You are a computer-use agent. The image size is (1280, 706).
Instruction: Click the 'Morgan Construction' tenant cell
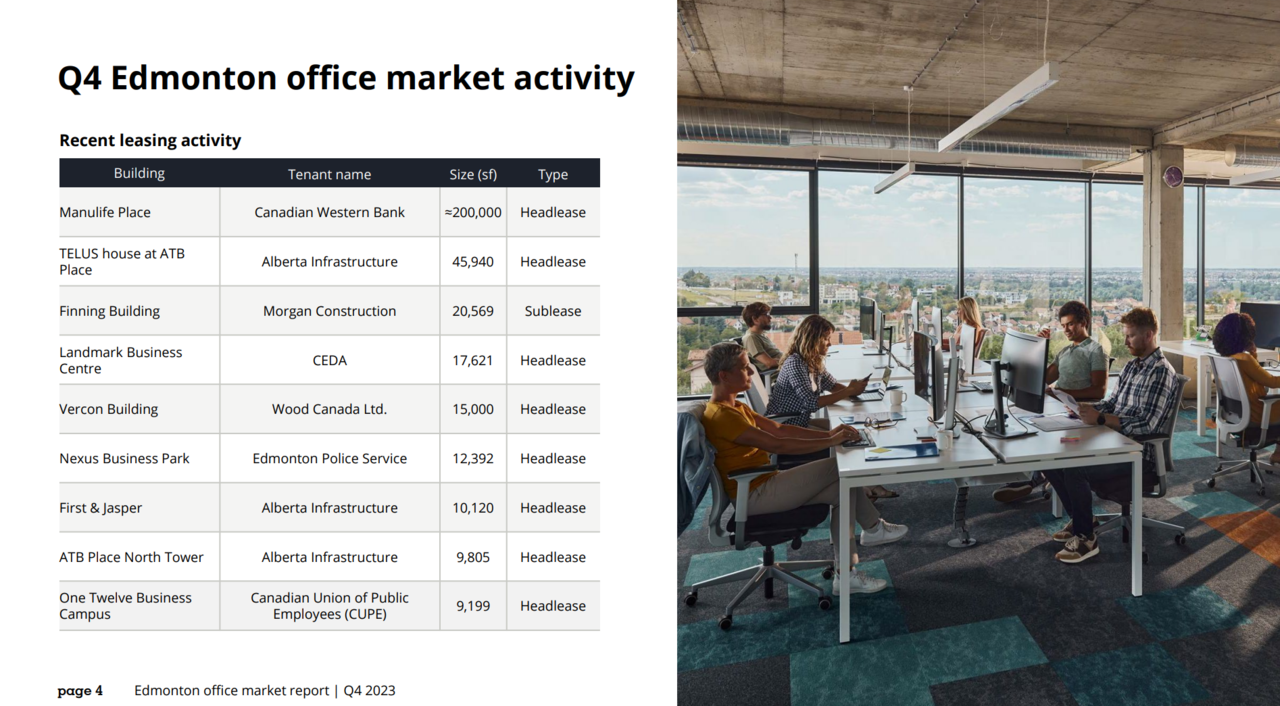(x=329, y=311)
